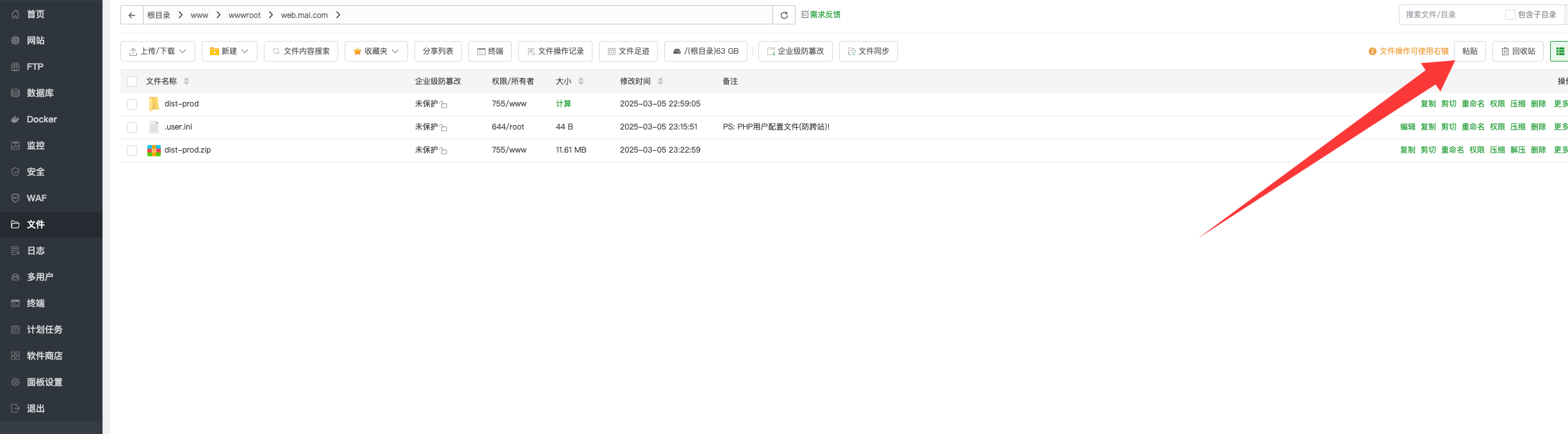Image resolution: width=1568 pixels, height=434 pixels.
Task: Toggle the select-all files checkbox
Action: coord(132,81)
